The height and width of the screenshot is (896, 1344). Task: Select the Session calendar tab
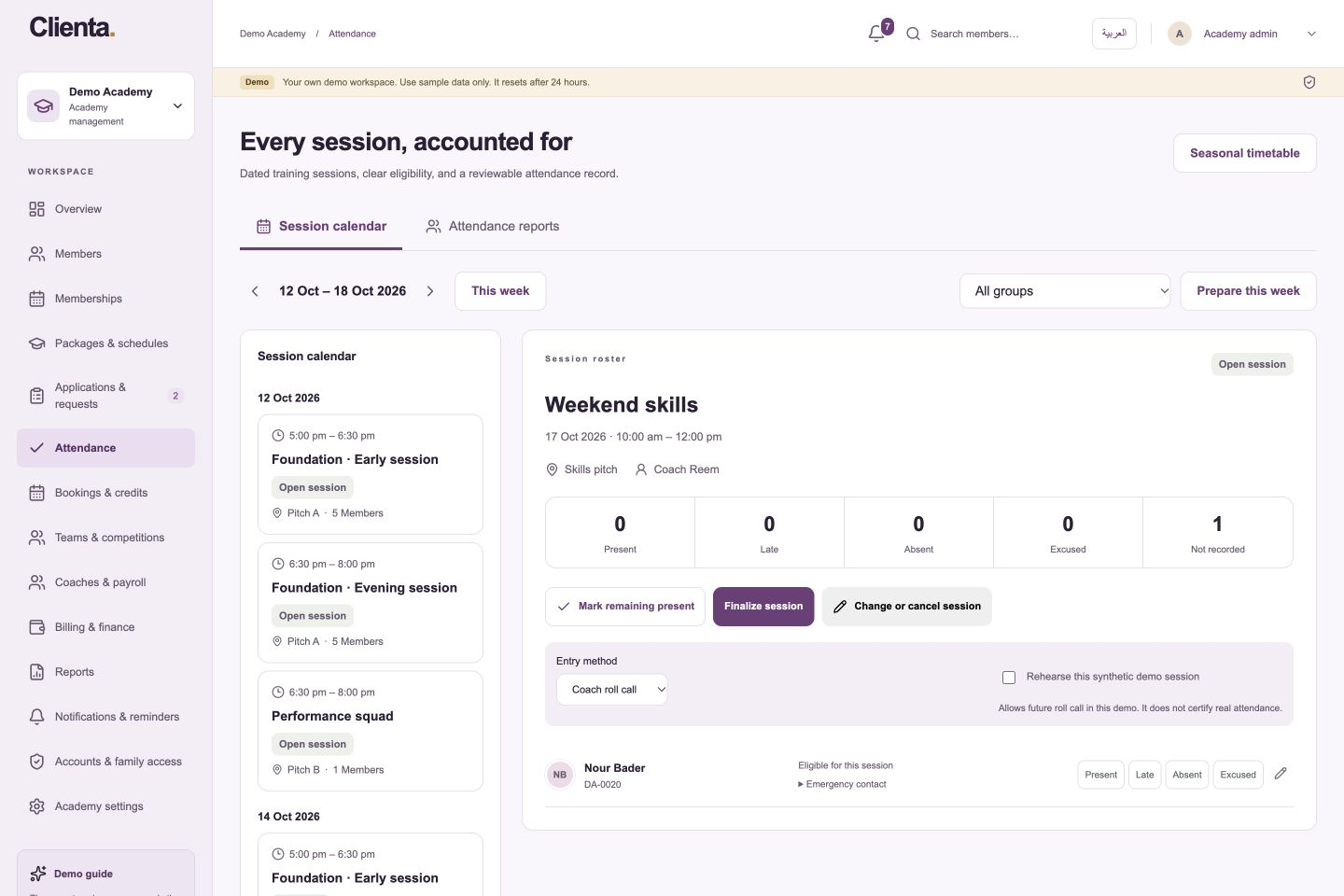point(321,227)
